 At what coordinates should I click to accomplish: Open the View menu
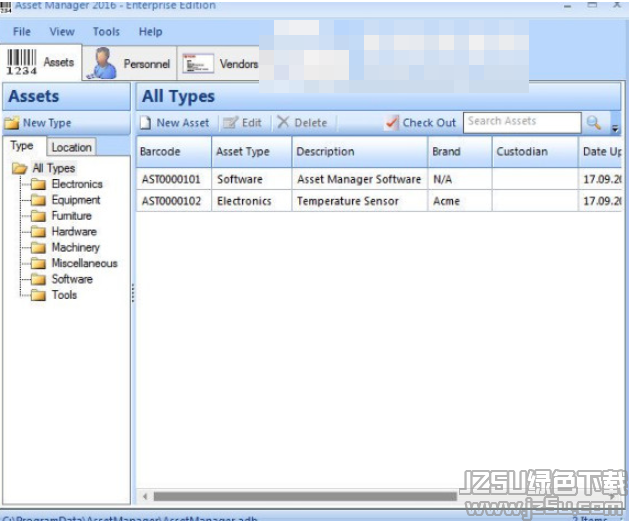pyautogui.click(x=62, y=32)
